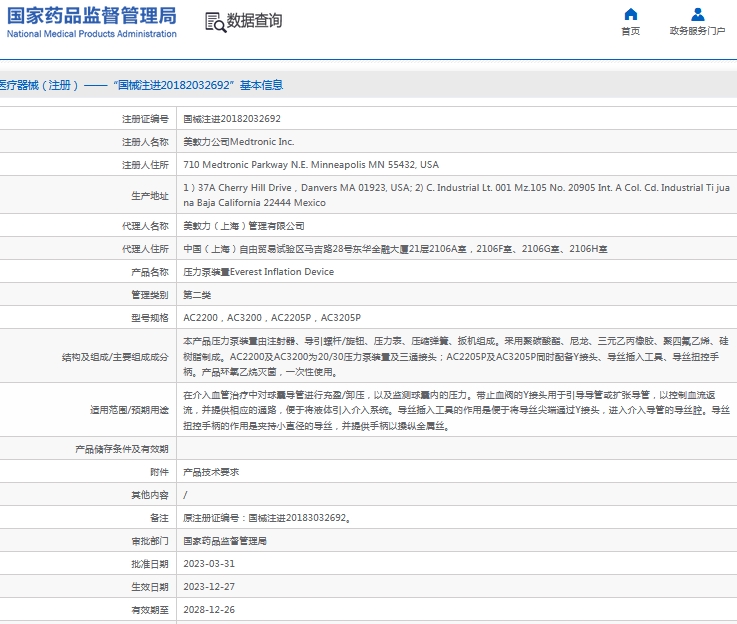The width and height of the screenshot is (737, 624).
Task: Click the 产品技术要求 attachment value
Action: point(211,472)
